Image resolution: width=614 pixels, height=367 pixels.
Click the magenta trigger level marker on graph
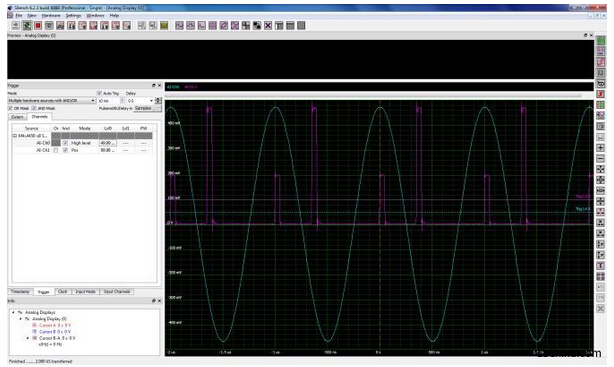[583, 197]
